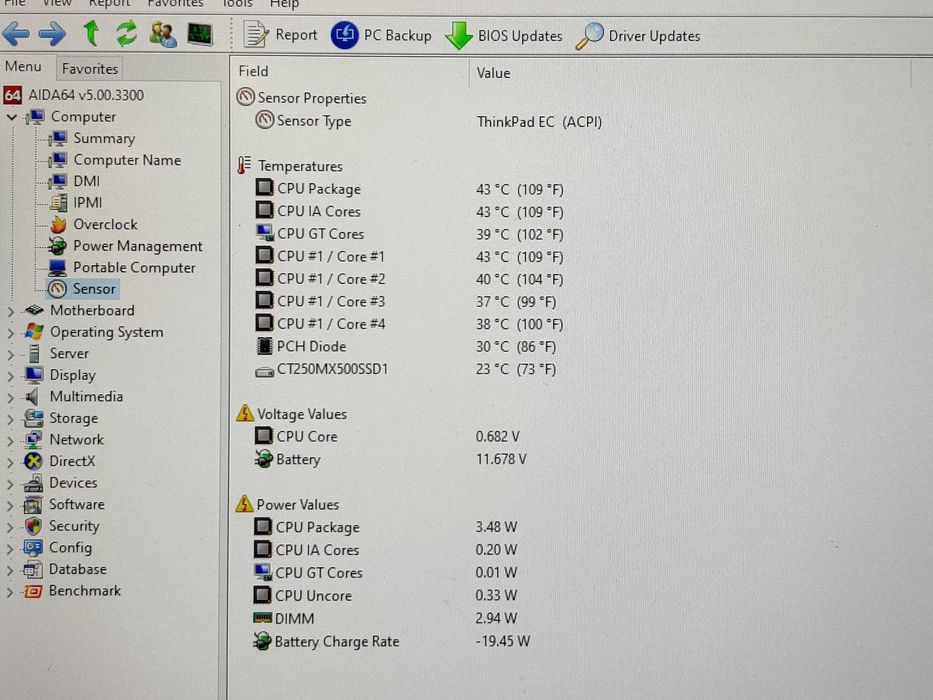933x700 pixels.
Task: Go forward with the blue right arrow
Action: [52, 33]
